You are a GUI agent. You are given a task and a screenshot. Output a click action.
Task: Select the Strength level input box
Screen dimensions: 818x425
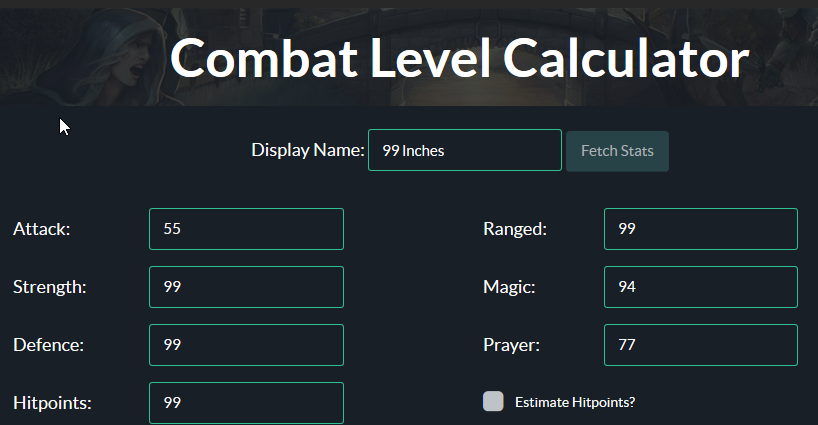click(246, 287)
